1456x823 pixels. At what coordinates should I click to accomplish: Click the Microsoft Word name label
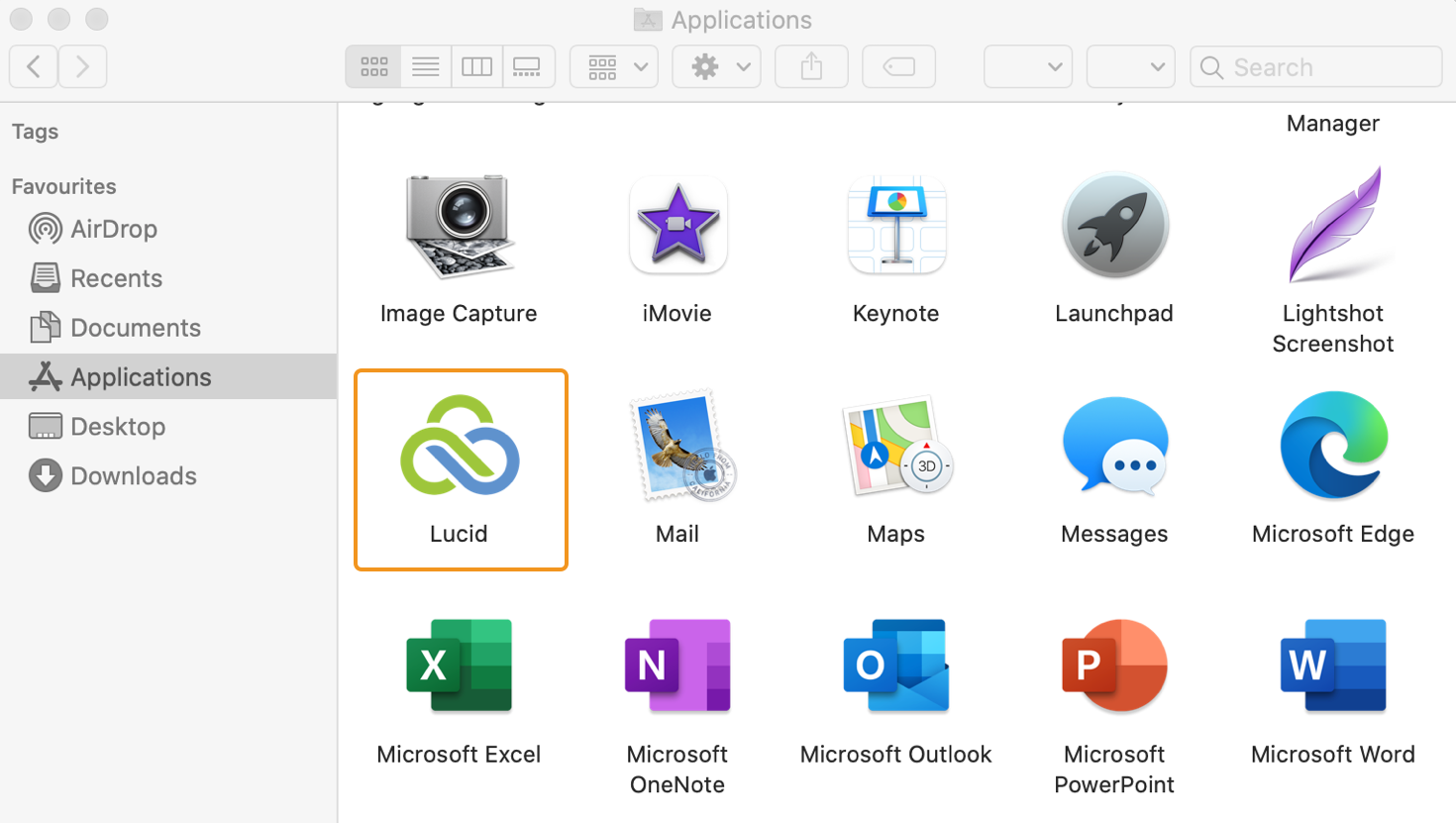click(1333, 755)
